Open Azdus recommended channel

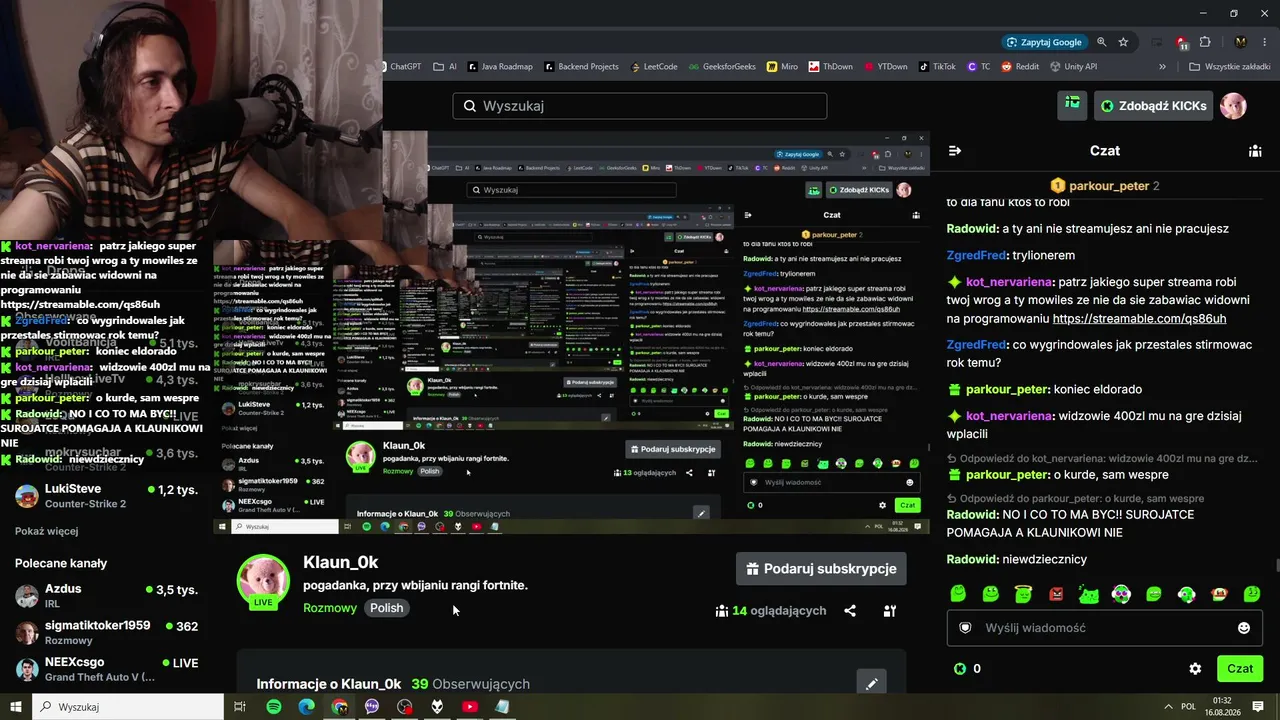[x=107, y=596]
